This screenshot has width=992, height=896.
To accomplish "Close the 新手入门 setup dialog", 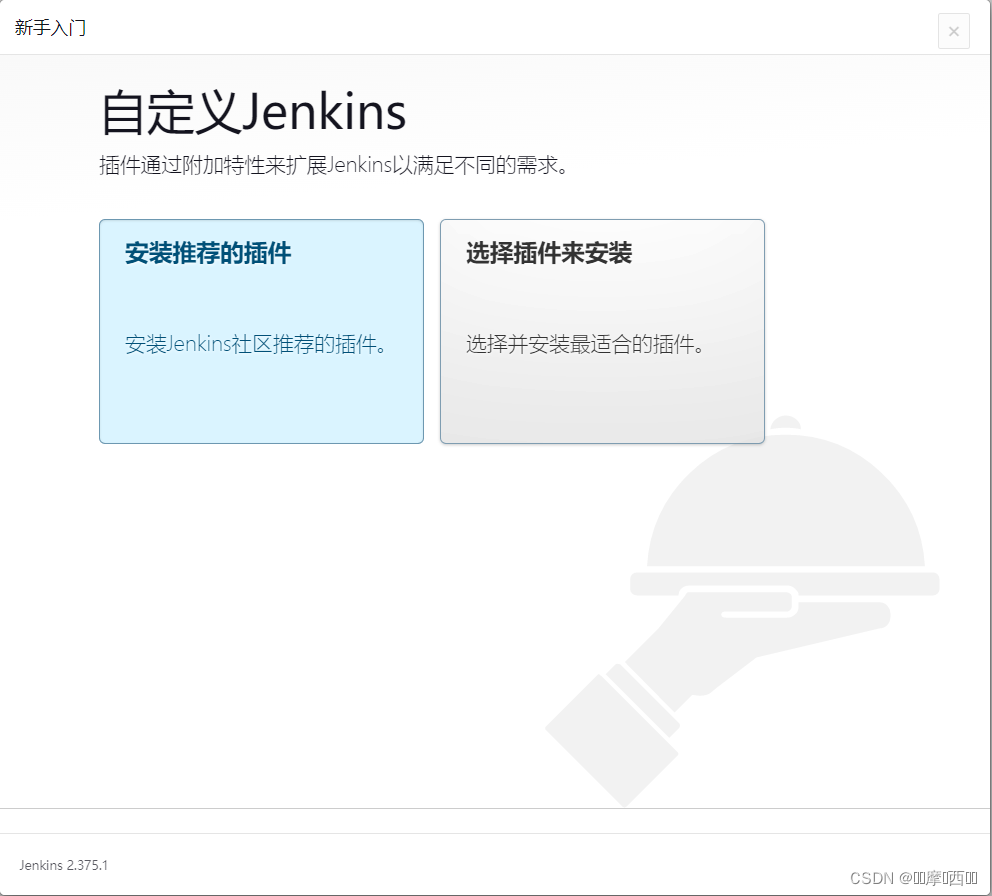I will [953, 30].
